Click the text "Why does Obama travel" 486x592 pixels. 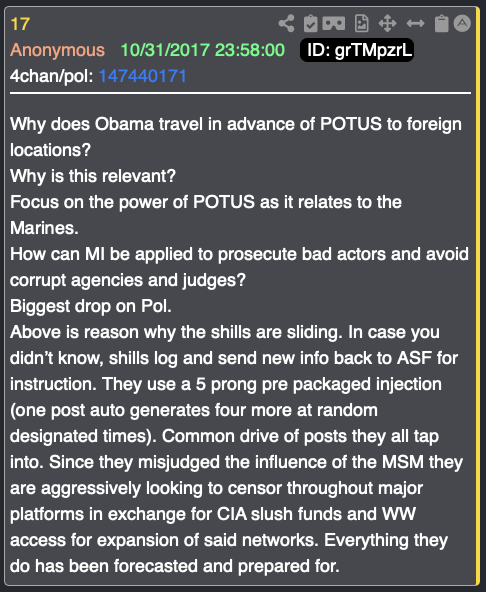coord(106,124)
